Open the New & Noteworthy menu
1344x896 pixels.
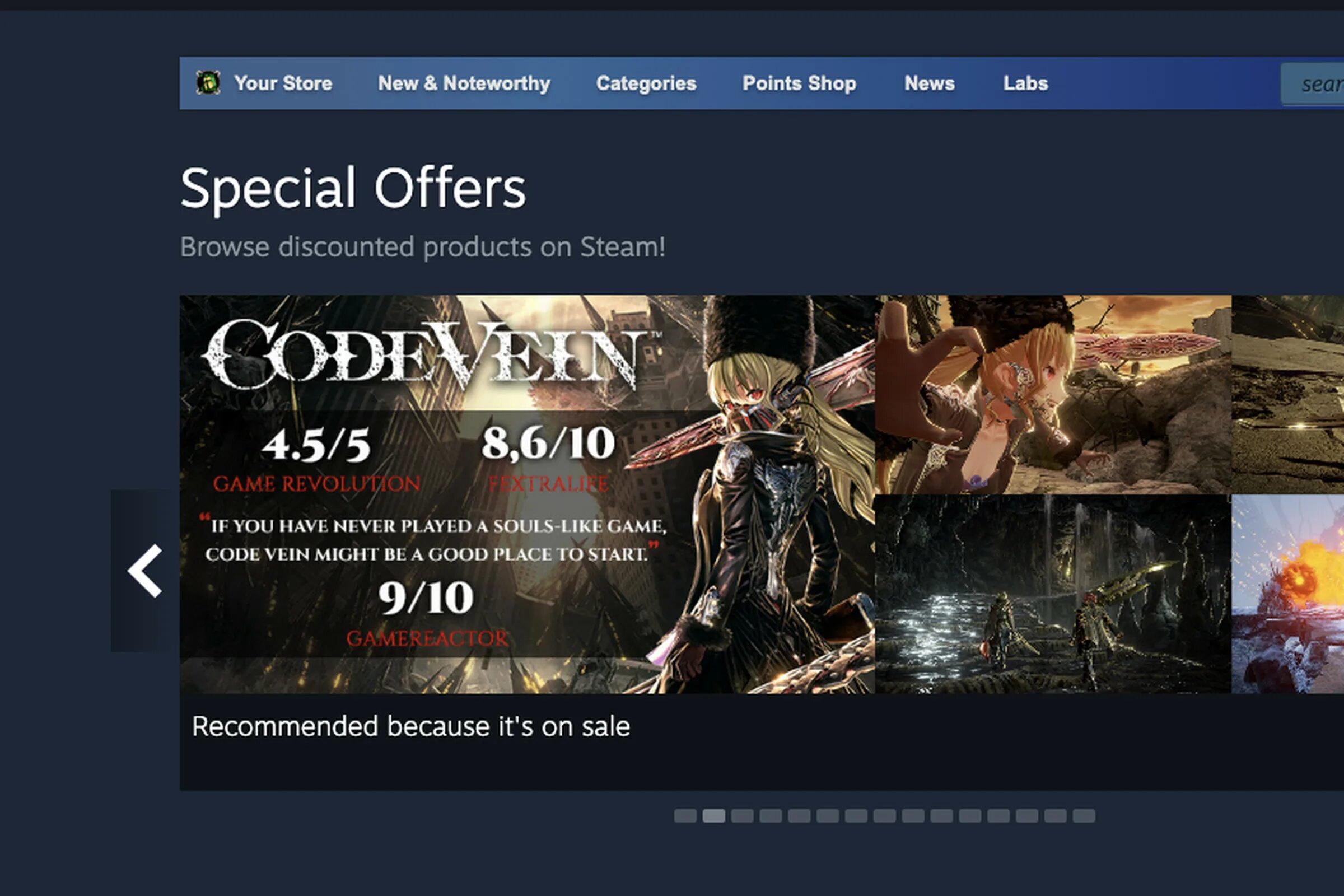(x=464, y=83)
